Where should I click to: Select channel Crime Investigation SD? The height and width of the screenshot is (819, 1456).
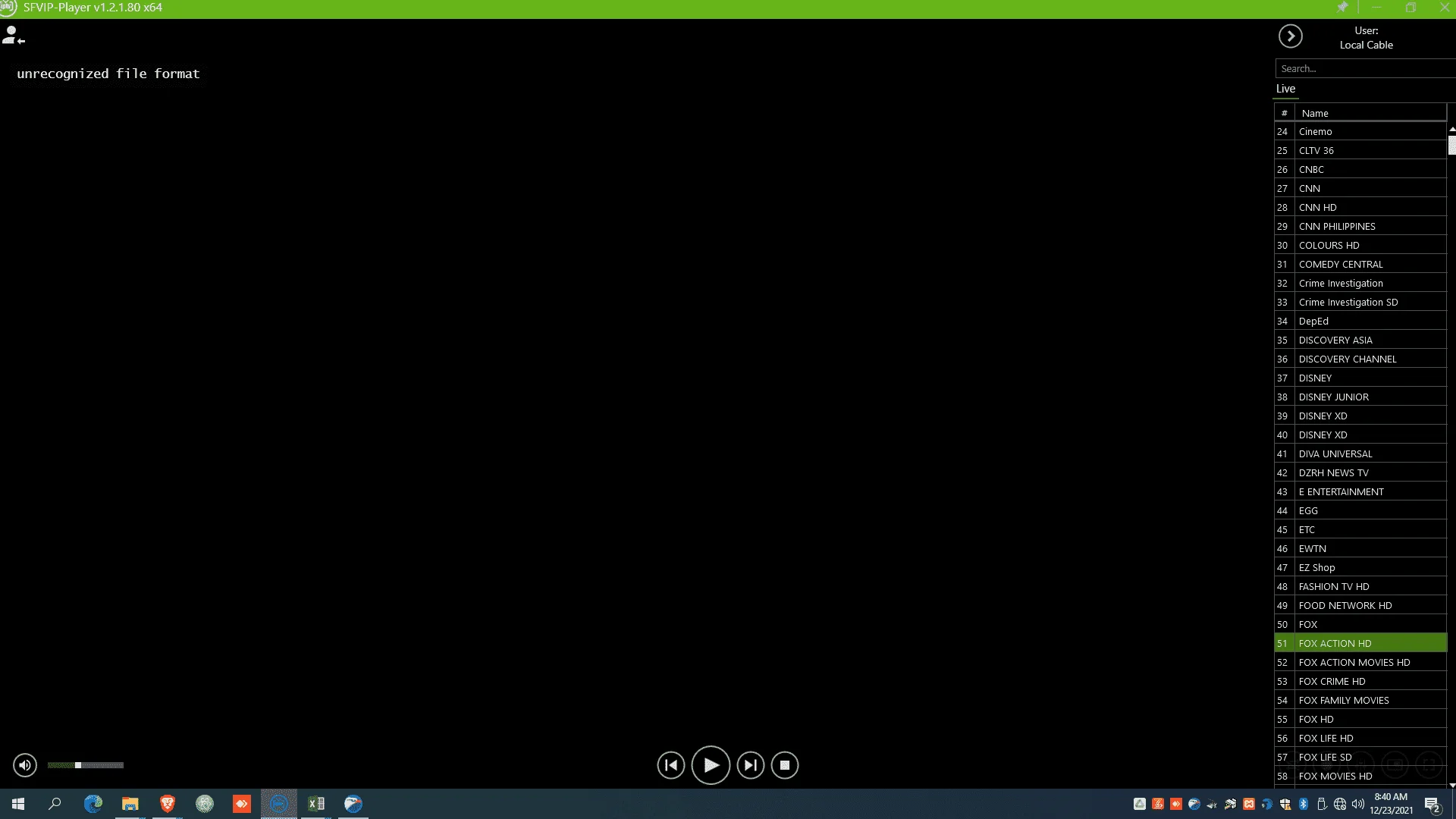[x=1360, y=302]
